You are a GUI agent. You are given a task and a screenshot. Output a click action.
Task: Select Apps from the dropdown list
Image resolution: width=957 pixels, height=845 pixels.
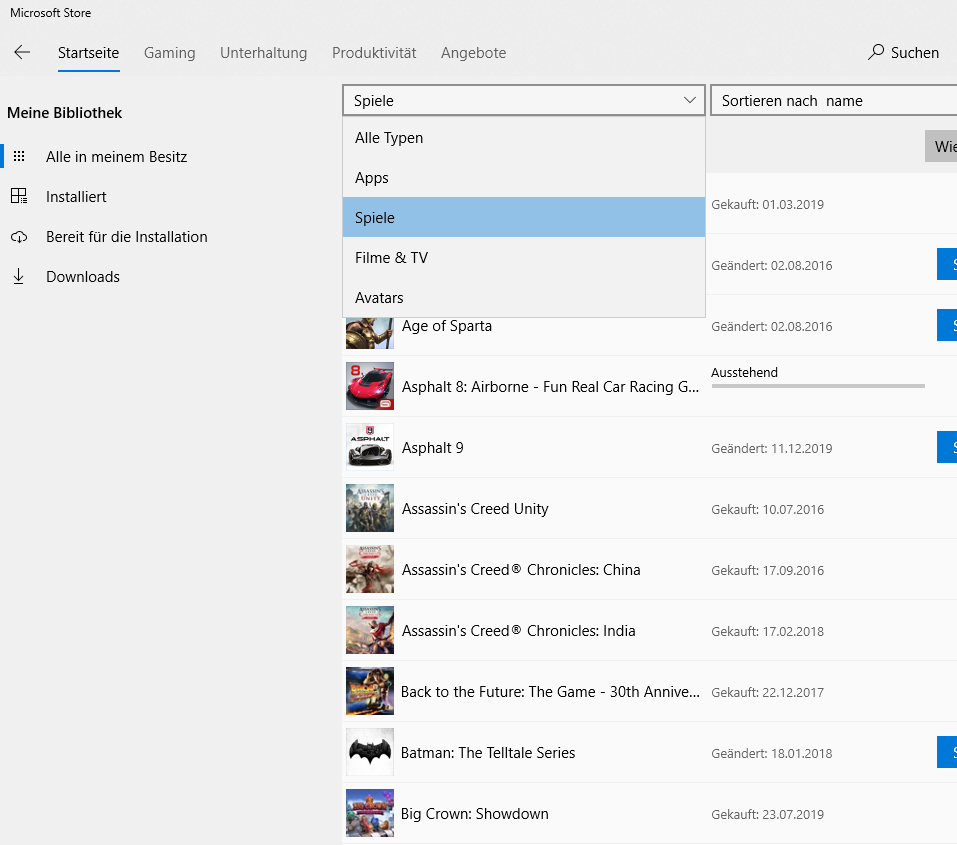coord(524,178)
